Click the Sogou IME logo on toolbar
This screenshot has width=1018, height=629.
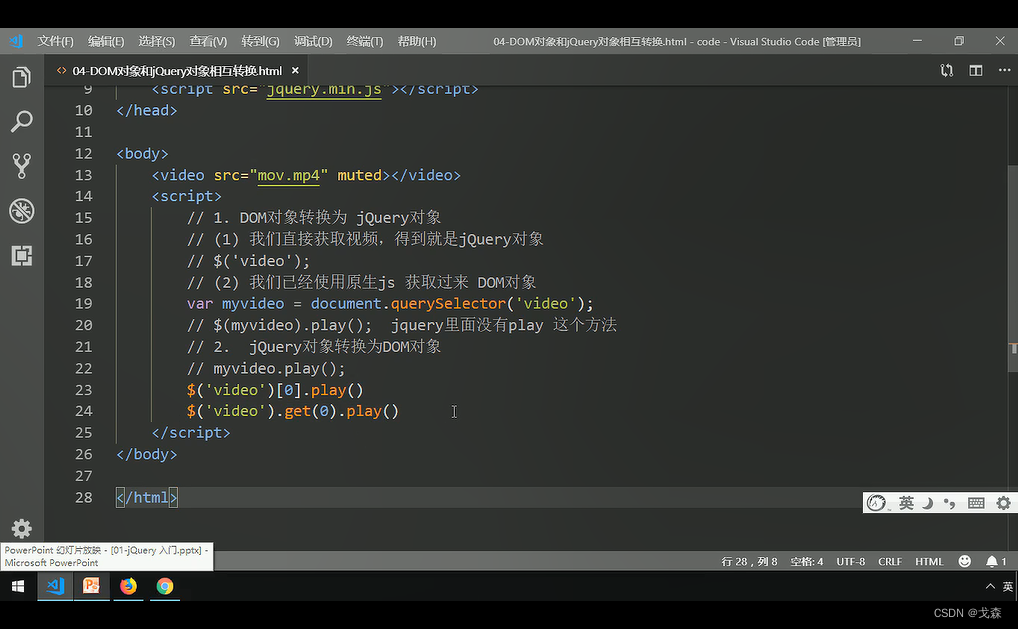(876, 503)
